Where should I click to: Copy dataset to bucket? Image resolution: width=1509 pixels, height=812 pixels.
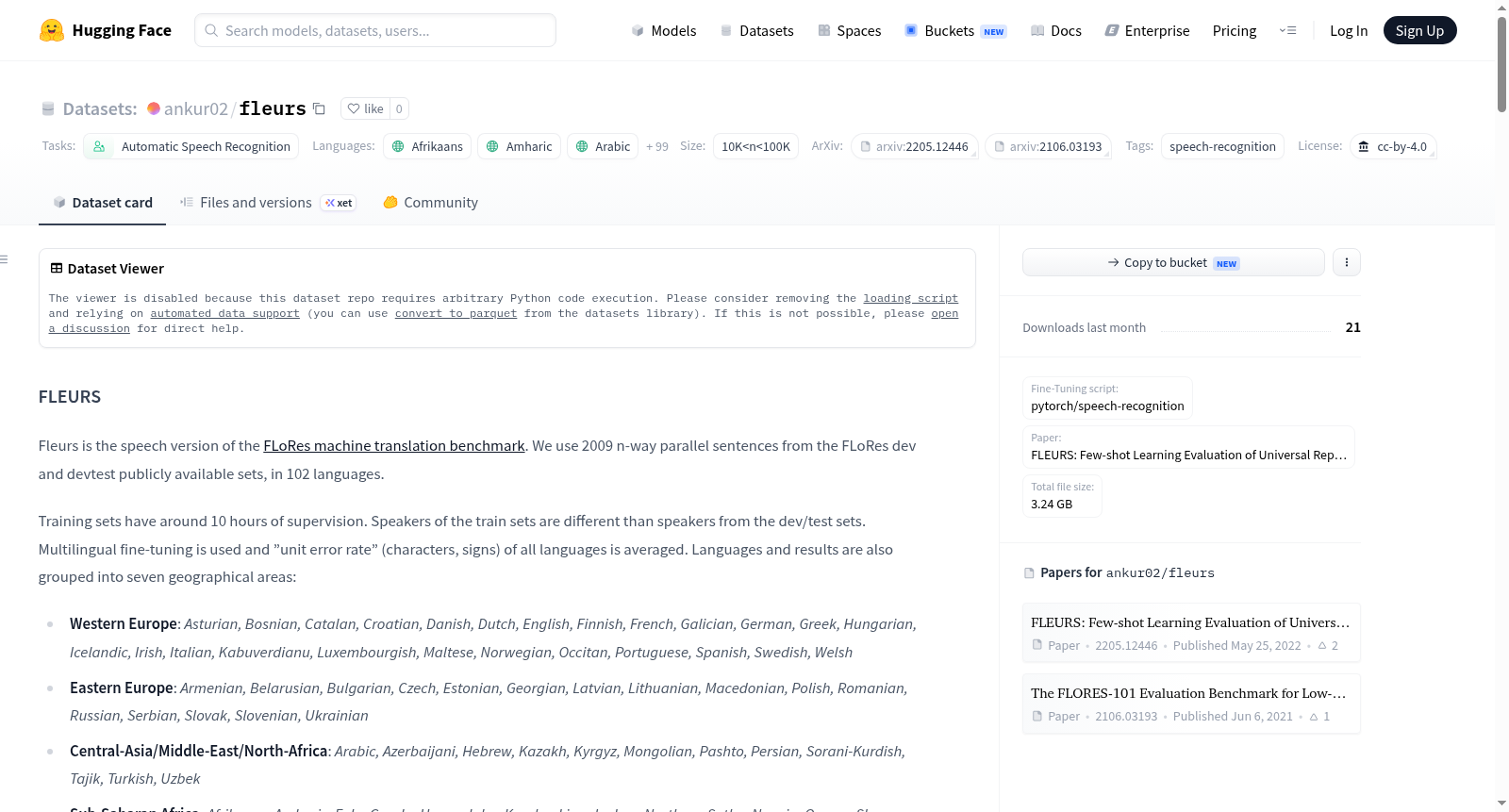click(x=1173, y=262)
